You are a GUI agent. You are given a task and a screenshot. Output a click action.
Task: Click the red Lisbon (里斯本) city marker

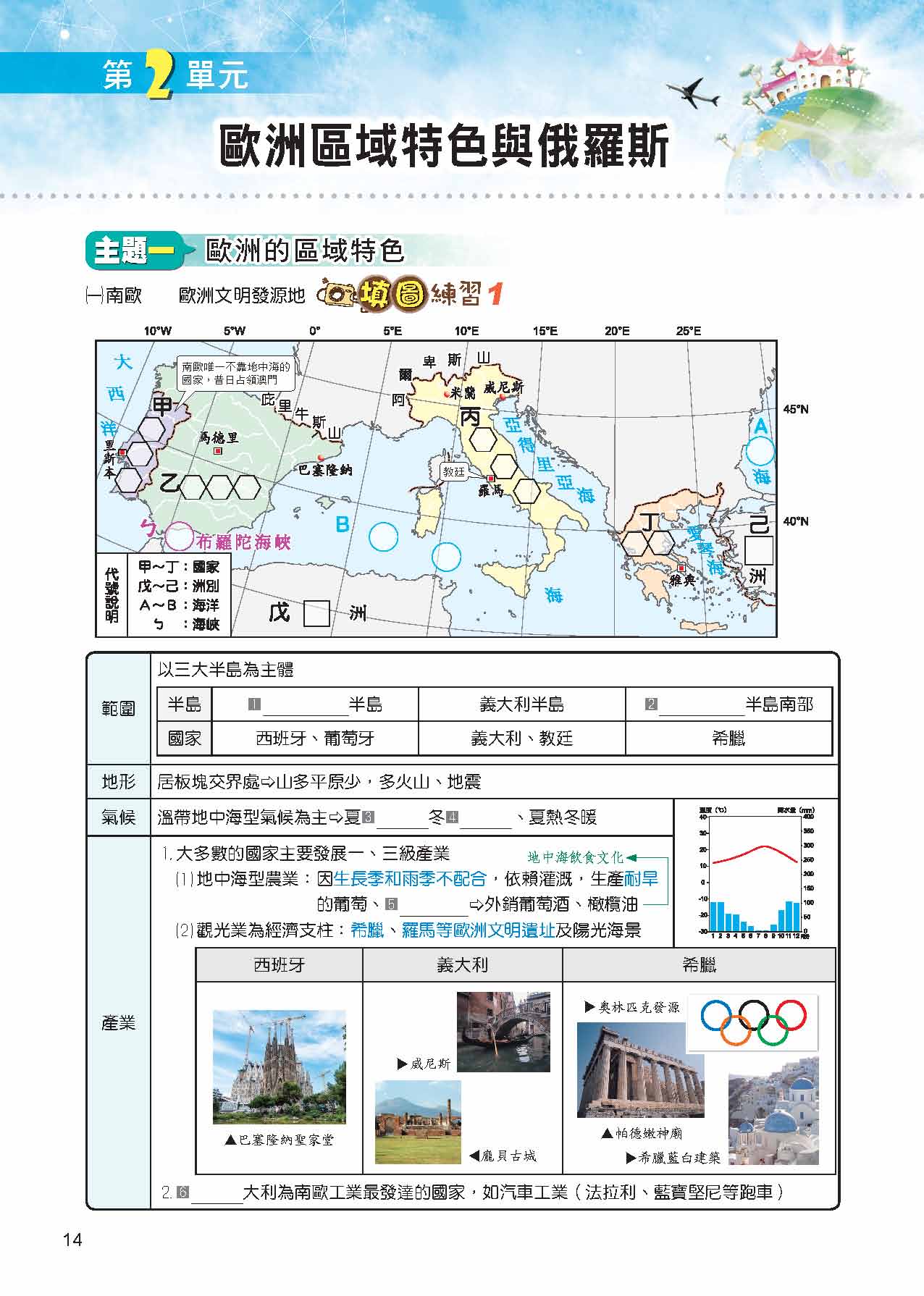click(x=123, y=452)
